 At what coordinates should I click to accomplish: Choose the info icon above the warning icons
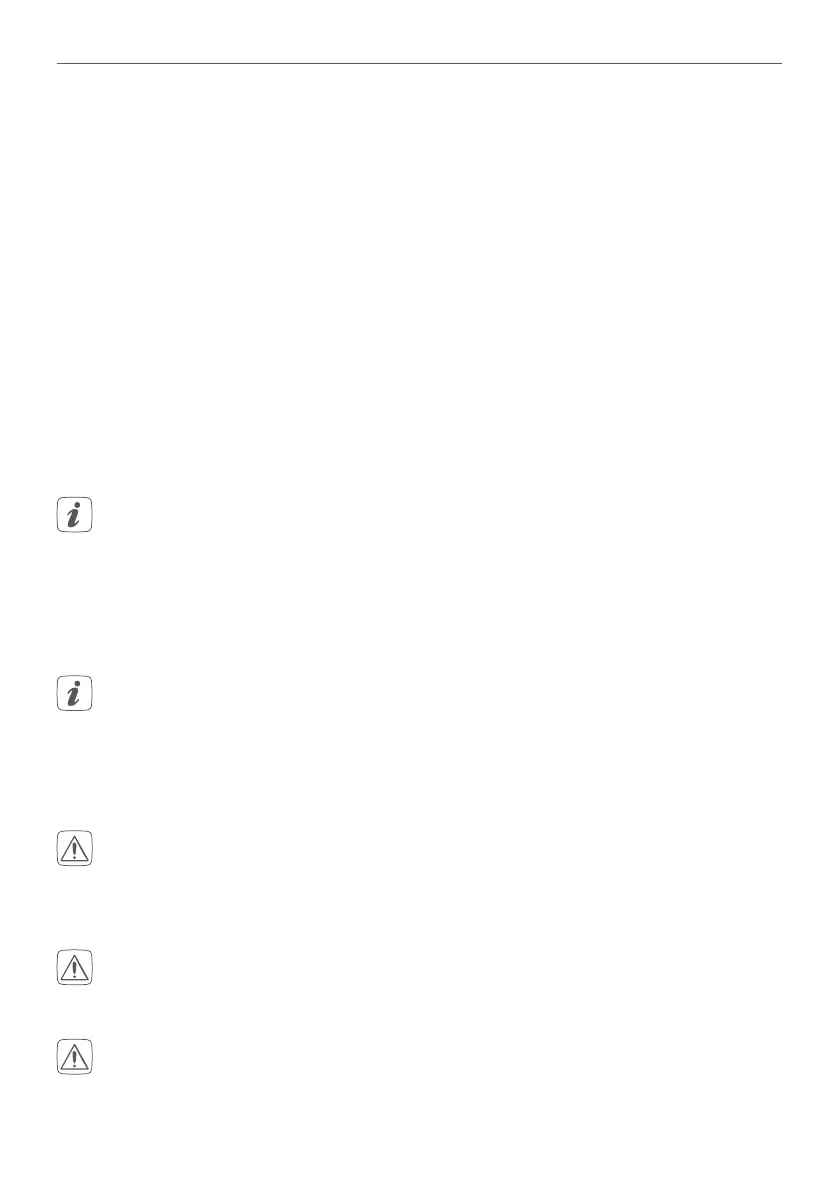(x=74, y=693)
